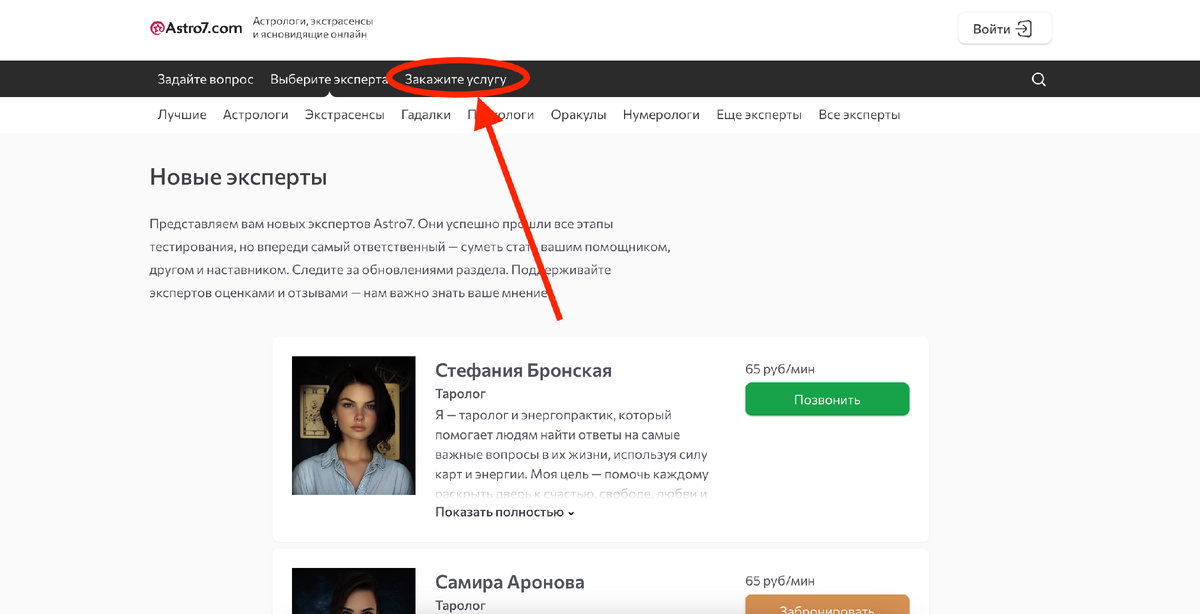Open the Еще эксперты tab
This screenshot has height=614, width=1200.
click(759, 115)
